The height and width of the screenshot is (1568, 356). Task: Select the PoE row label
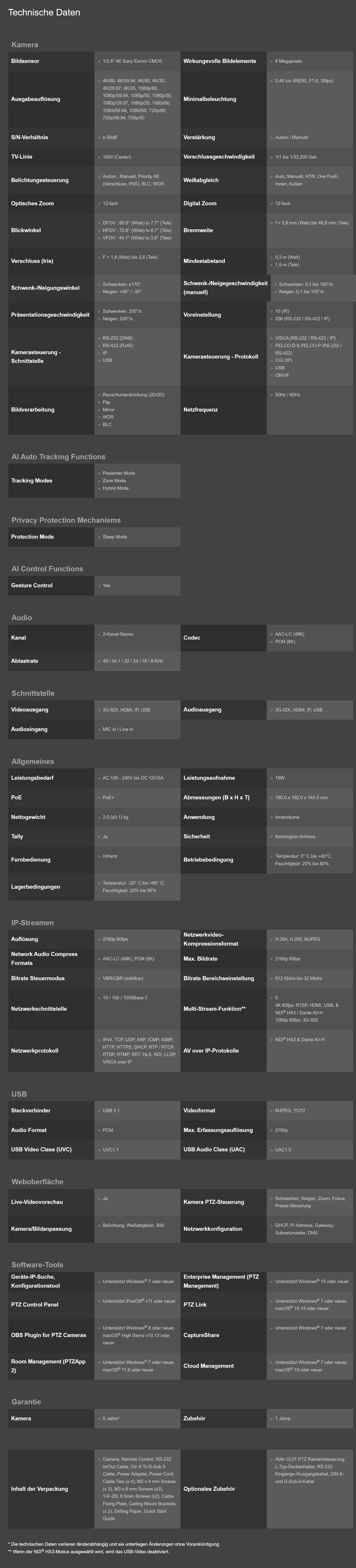(x=16, y=797)
